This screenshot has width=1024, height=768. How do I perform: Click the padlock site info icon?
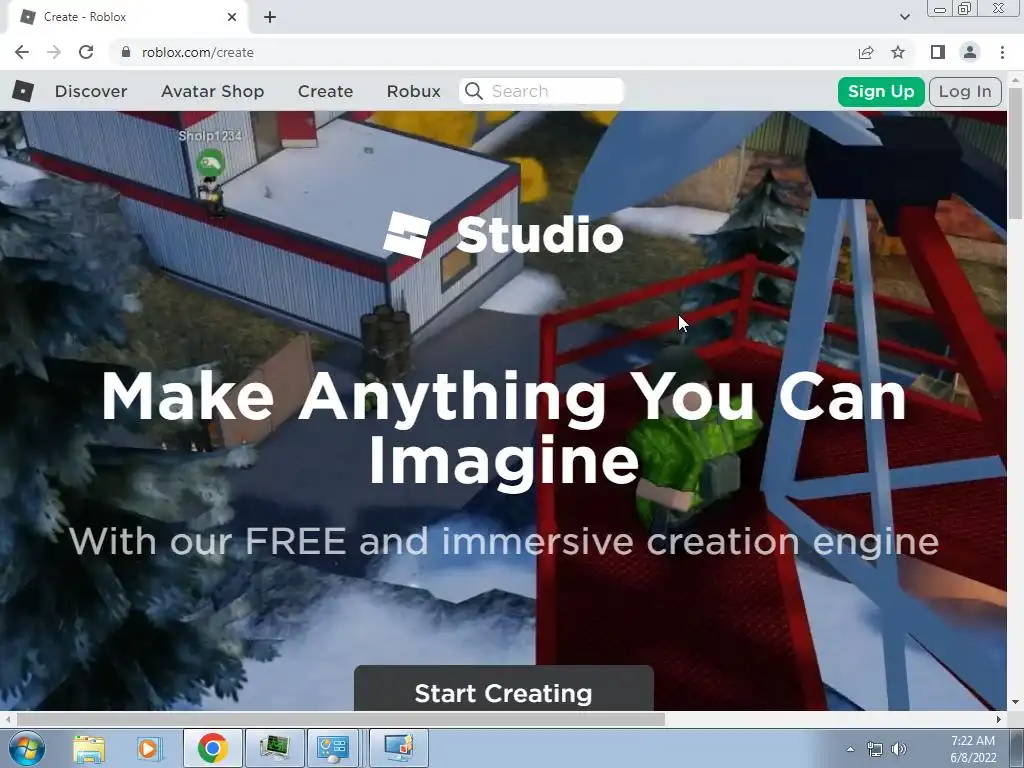tap(126, 52)
